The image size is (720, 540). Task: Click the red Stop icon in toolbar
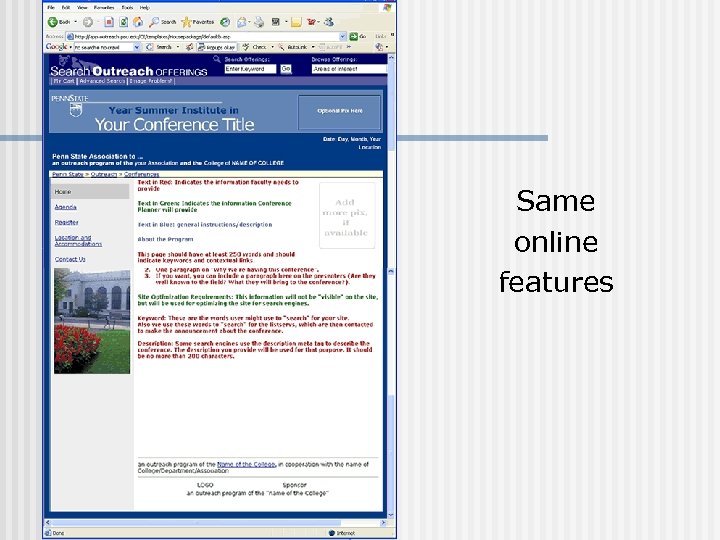coord(109,22)
